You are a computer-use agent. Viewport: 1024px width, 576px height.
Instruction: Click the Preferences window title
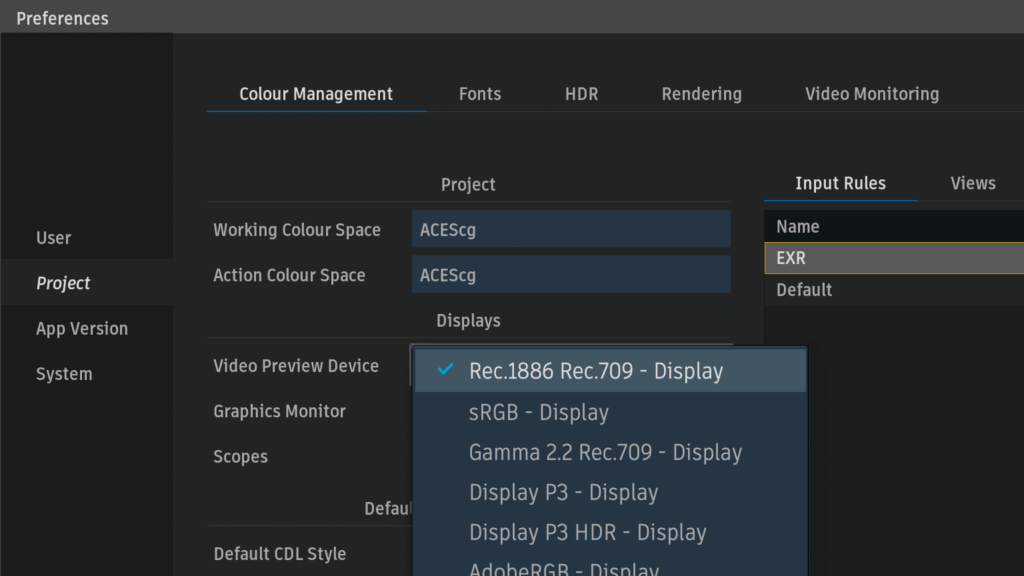point(63,18)
